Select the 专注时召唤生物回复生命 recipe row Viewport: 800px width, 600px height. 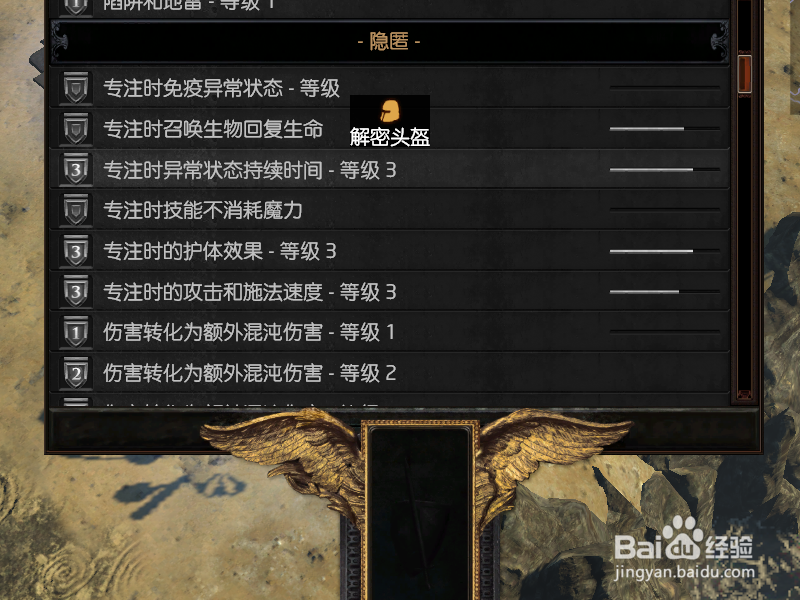point(389,129)
